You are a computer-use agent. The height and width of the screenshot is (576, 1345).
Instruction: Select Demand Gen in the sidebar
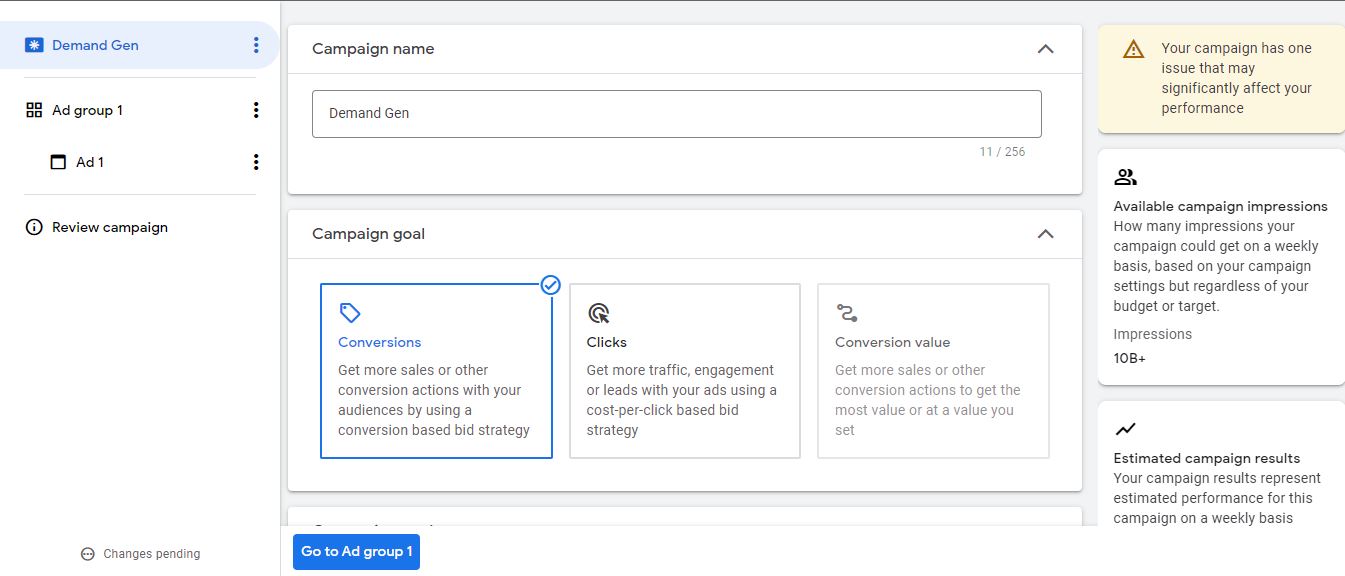(95, 45)
